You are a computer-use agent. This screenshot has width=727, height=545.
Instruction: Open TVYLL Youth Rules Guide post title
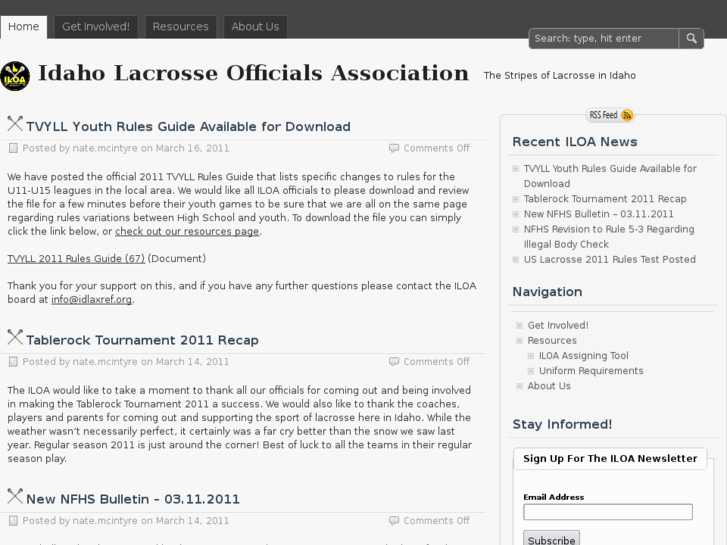click(188, 127)
